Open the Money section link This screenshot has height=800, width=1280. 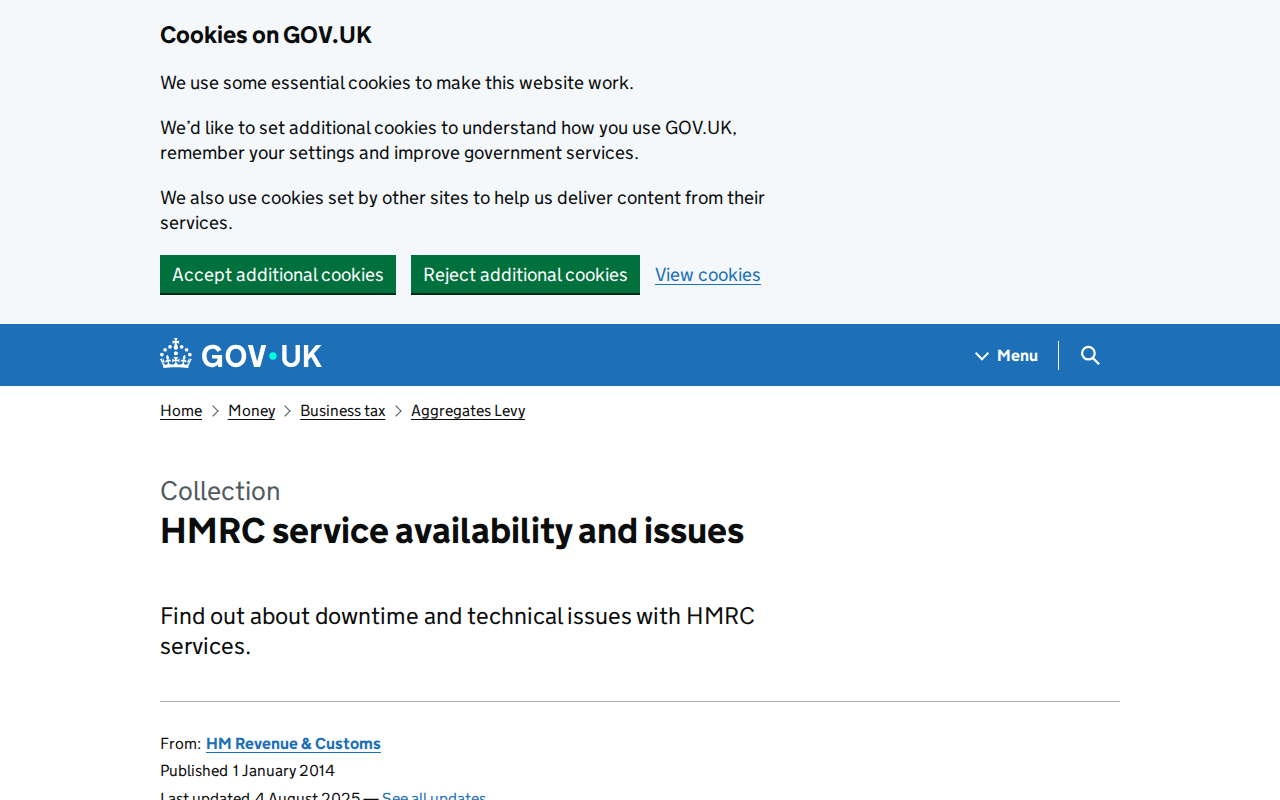coord(252,410)
